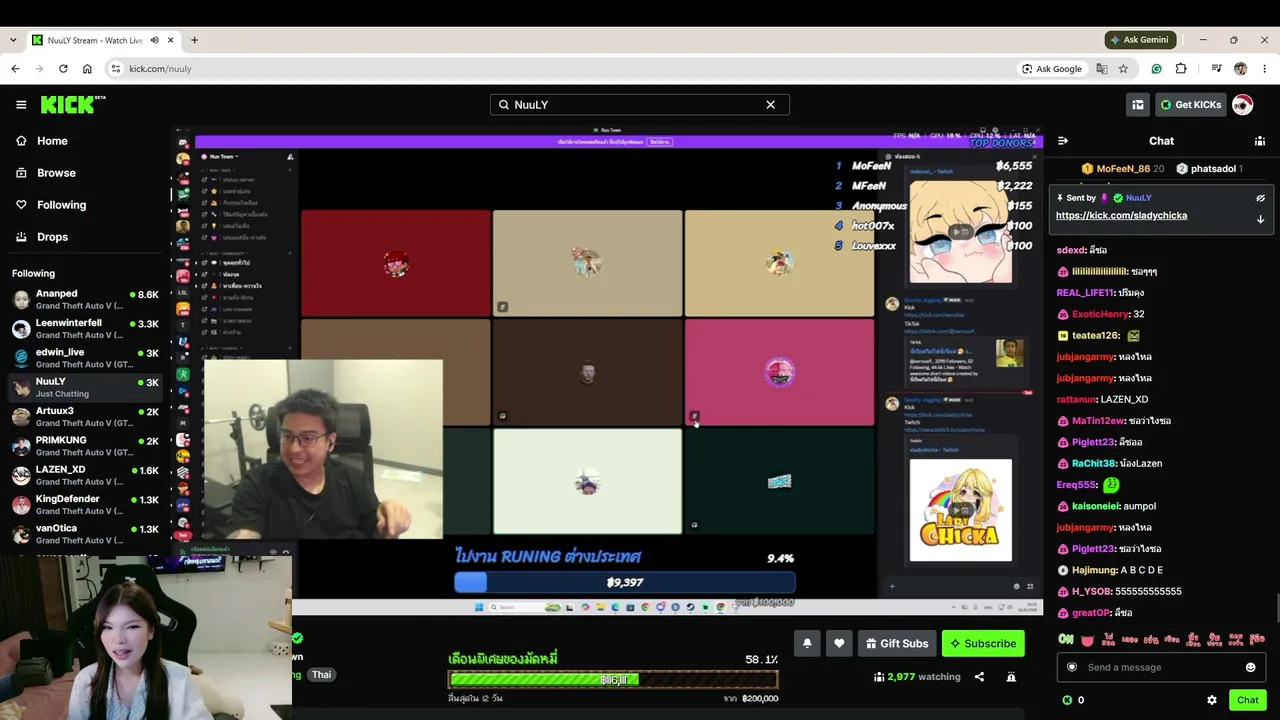Mute the NuuLY Stream tab audio
This screenshot has width=1280, height=720.
154,40
